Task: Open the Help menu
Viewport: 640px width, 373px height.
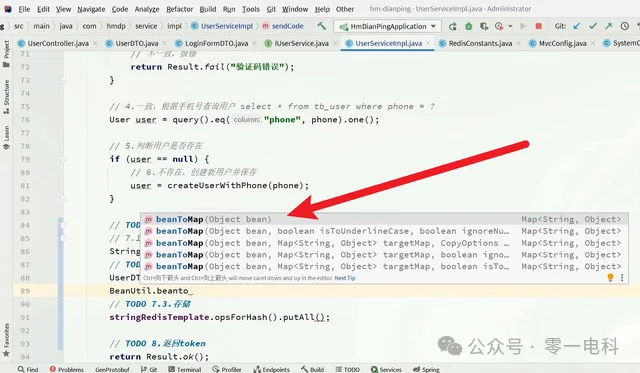Action: tap(322, 9)
